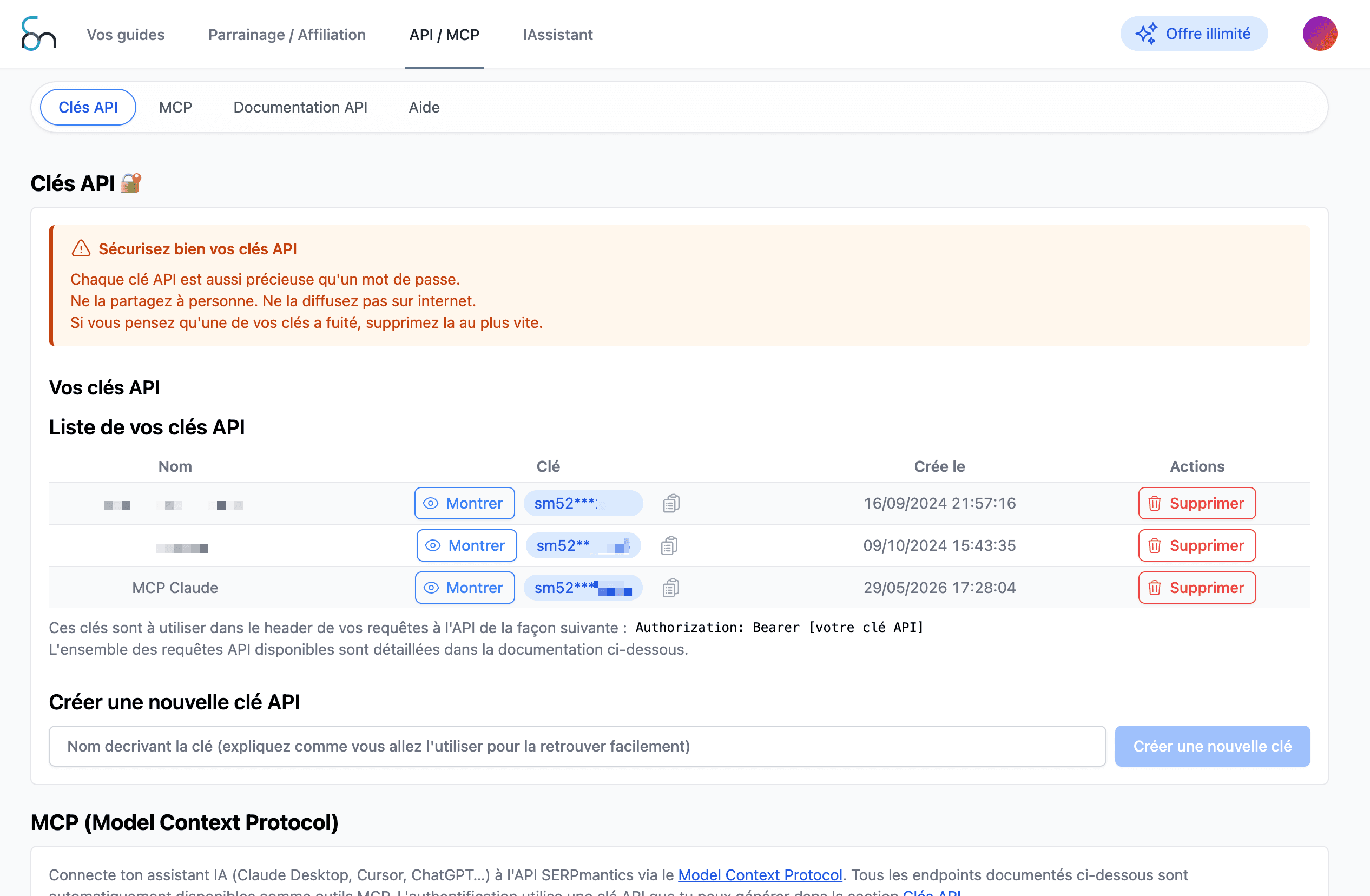Click the Liste de vos clés API heading
This screenshot has width=1370, height=896.
pyautogui.click(x=147, y=427)
